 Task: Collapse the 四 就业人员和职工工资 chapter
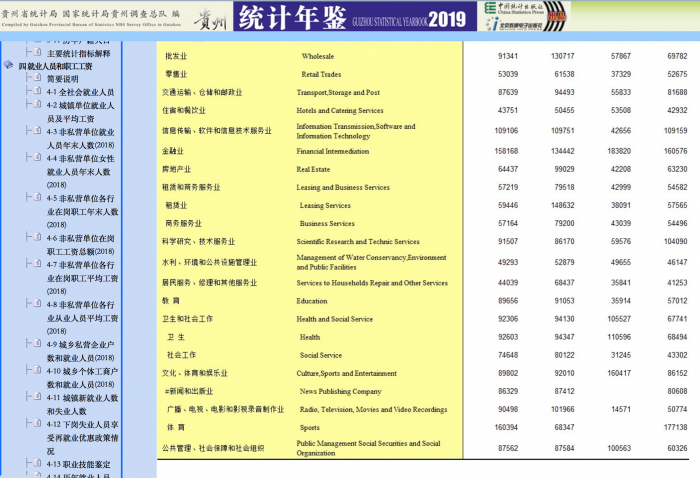(x=11, y=66)
